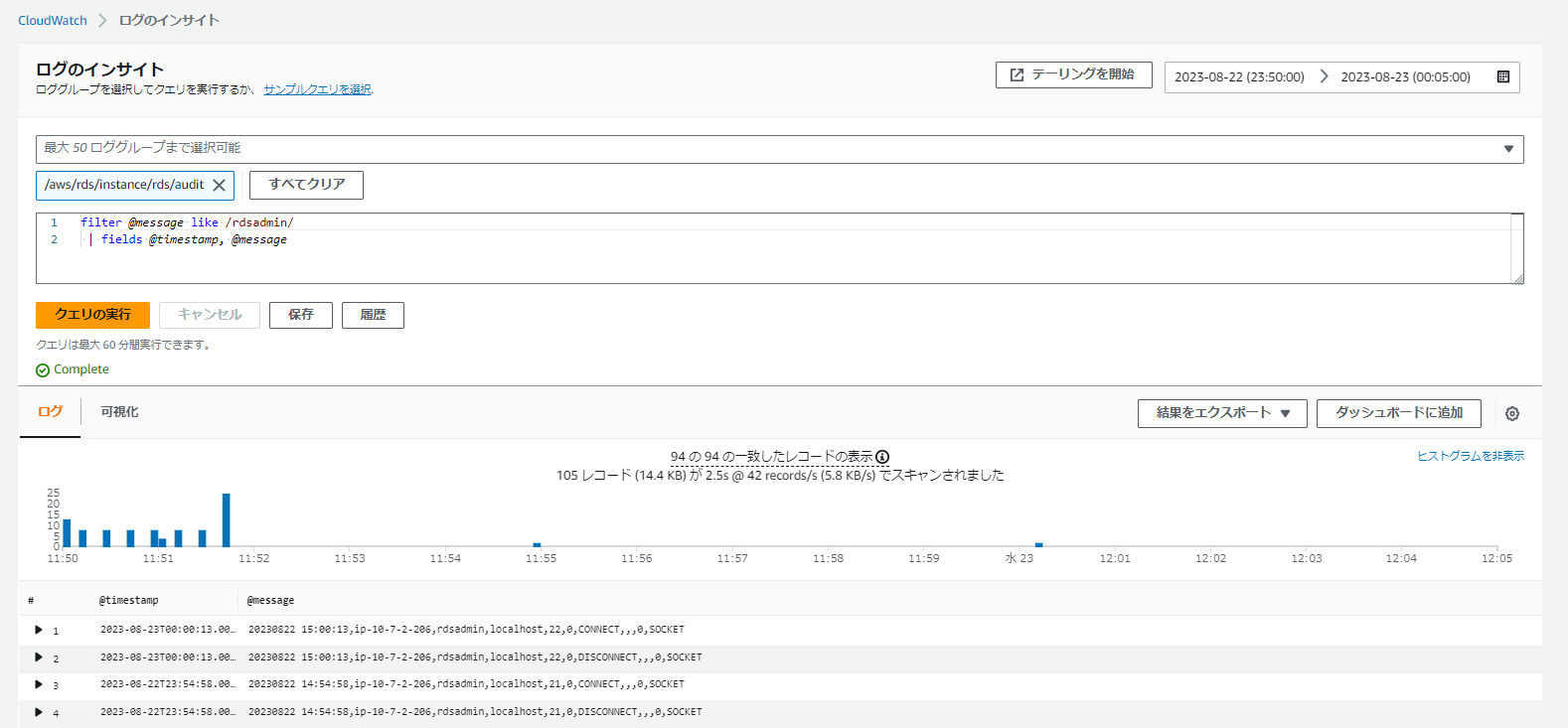Expand log row 1 details
1568x728 pixels.
click(x=39, y=630)
